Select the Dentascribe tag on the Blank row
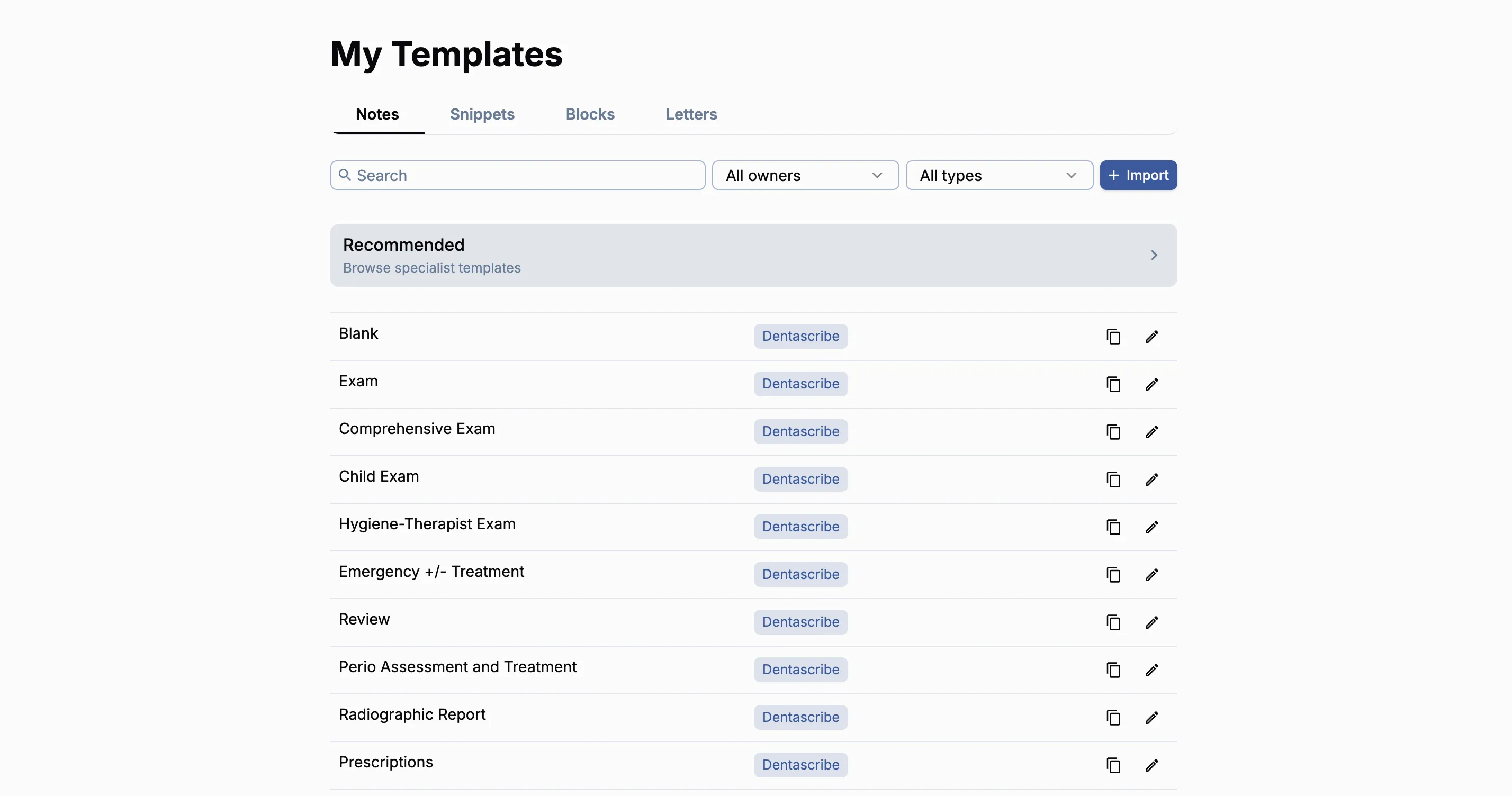 (800, 336)
